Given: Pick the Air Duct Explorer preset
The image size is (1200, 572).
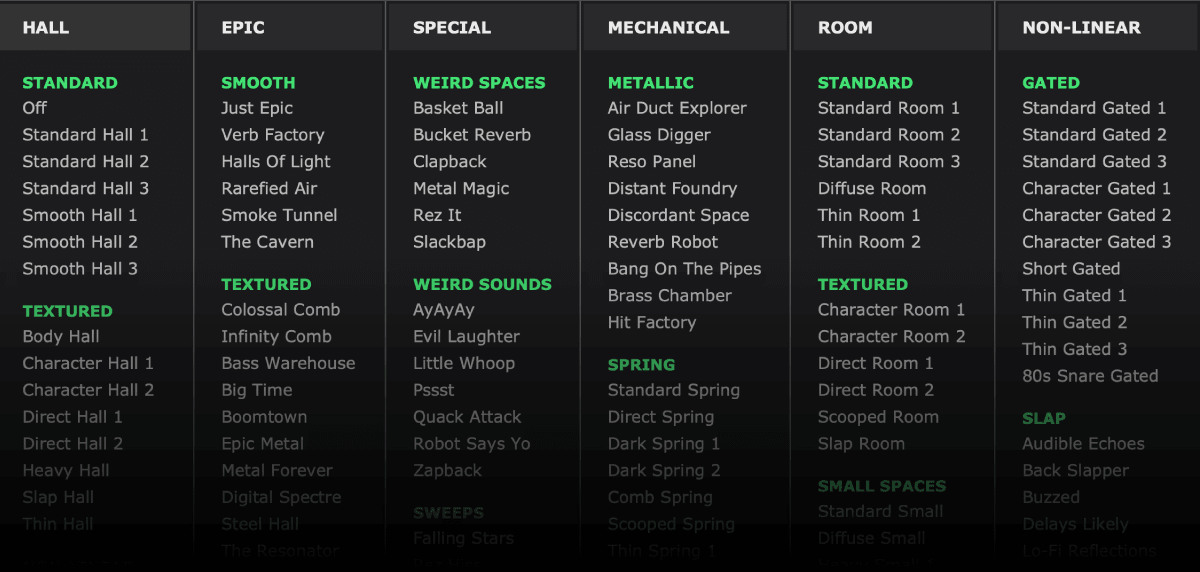Looking at the screenshot, I should [x=677, y=108].
